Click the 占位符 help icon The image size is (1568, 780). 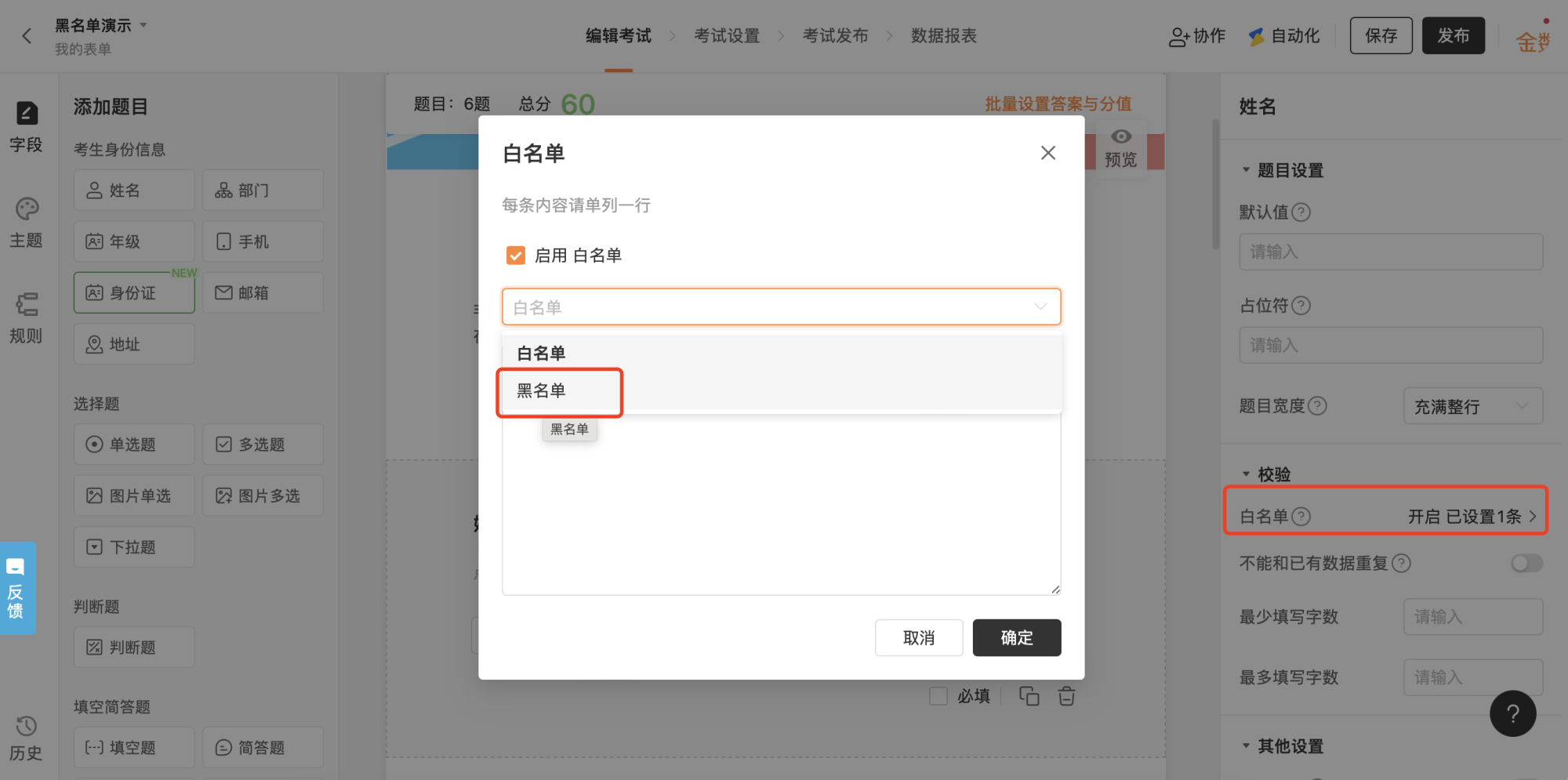coord(1301,306)
